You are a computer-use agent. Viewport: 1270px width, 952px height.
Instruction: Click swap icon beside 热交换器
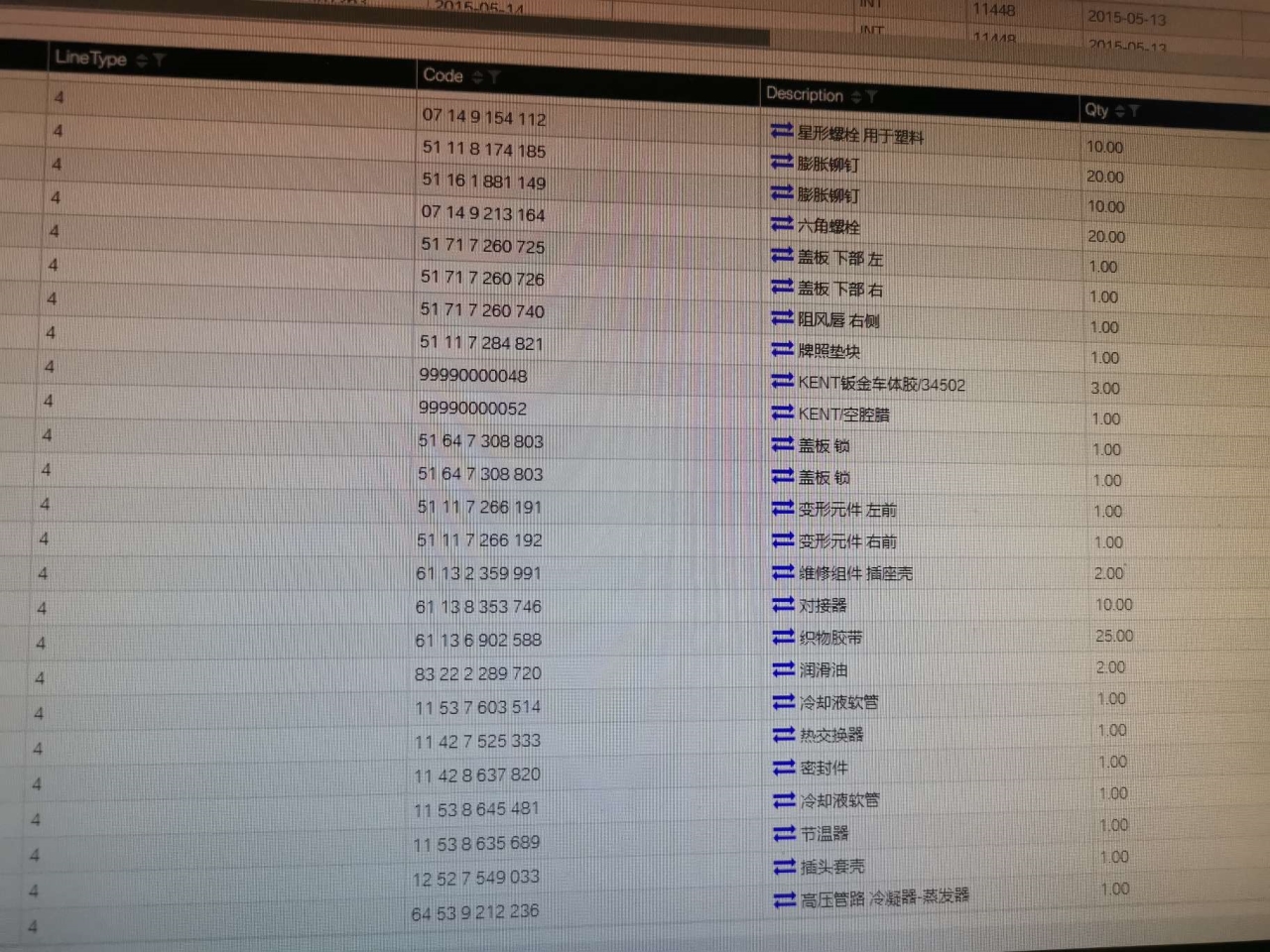tap(784, 734)
